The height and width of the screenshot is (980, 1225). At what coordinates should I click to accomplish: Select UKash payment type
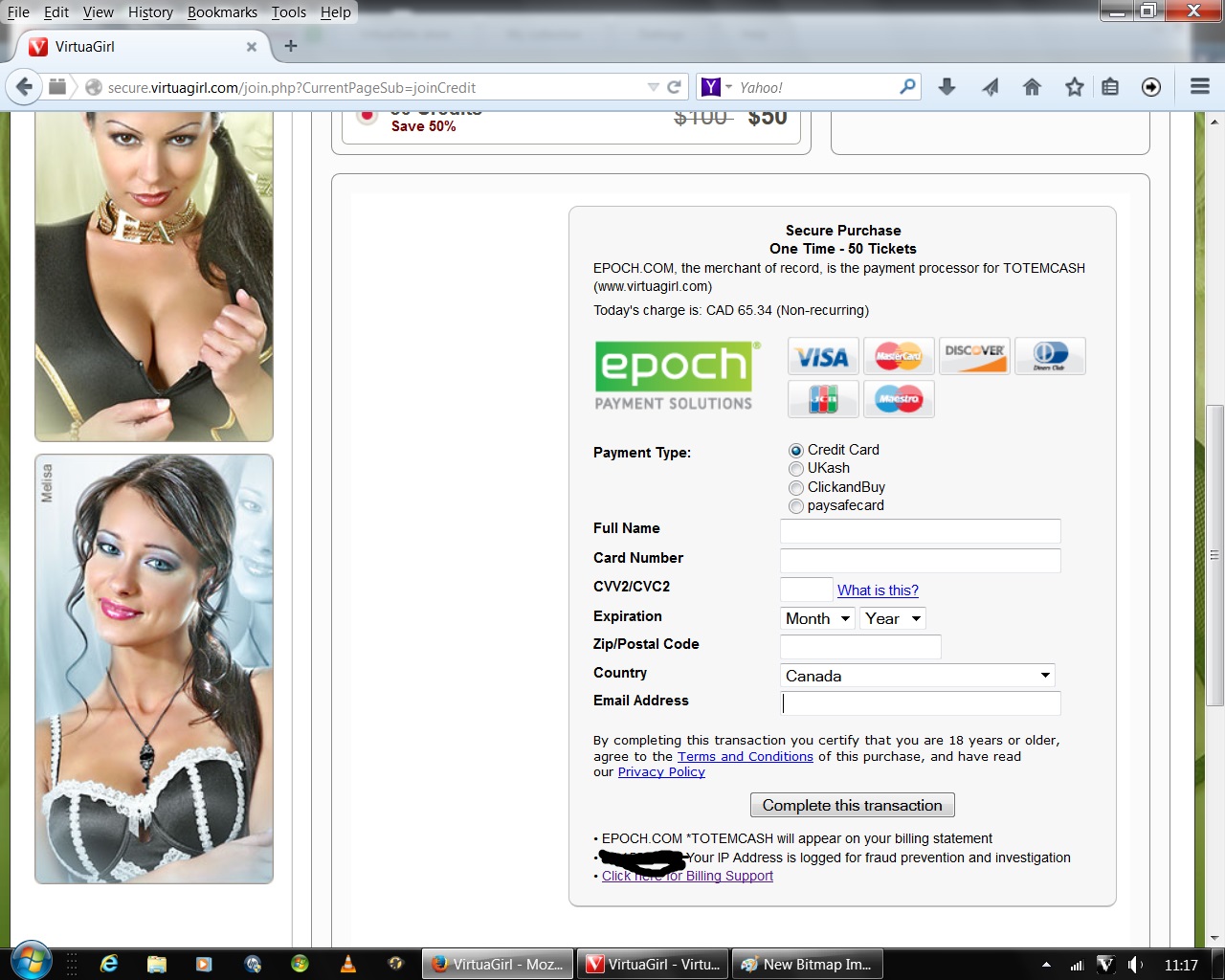795,469
